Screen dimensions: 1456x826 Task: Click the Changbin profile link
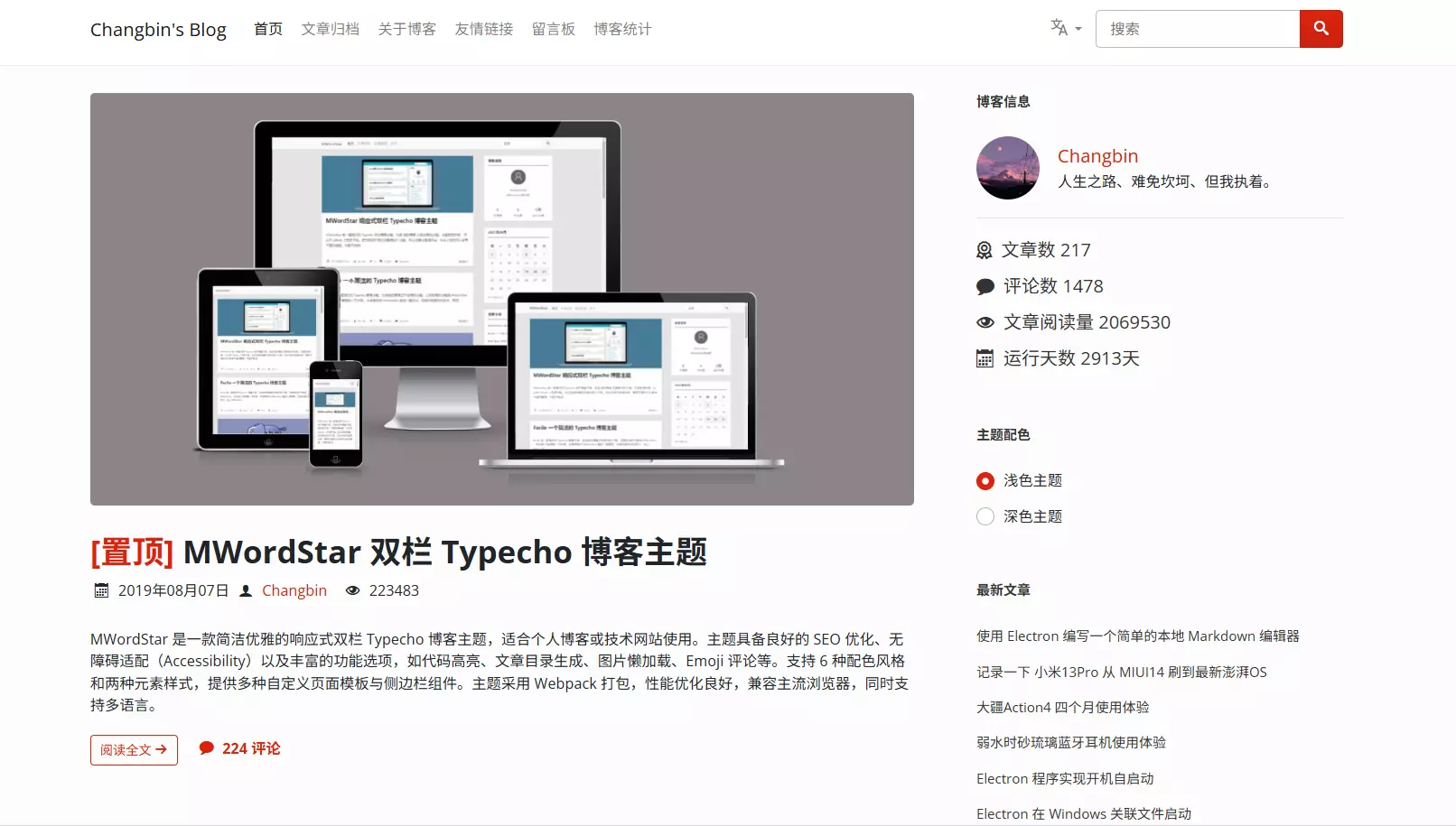1097,155
